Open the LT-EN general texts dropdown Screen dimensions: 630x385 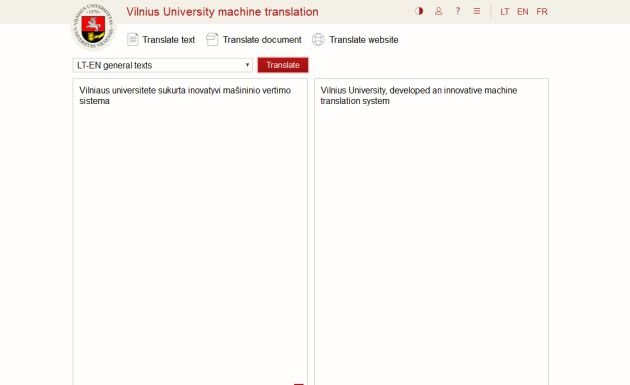tap(163, 65)
